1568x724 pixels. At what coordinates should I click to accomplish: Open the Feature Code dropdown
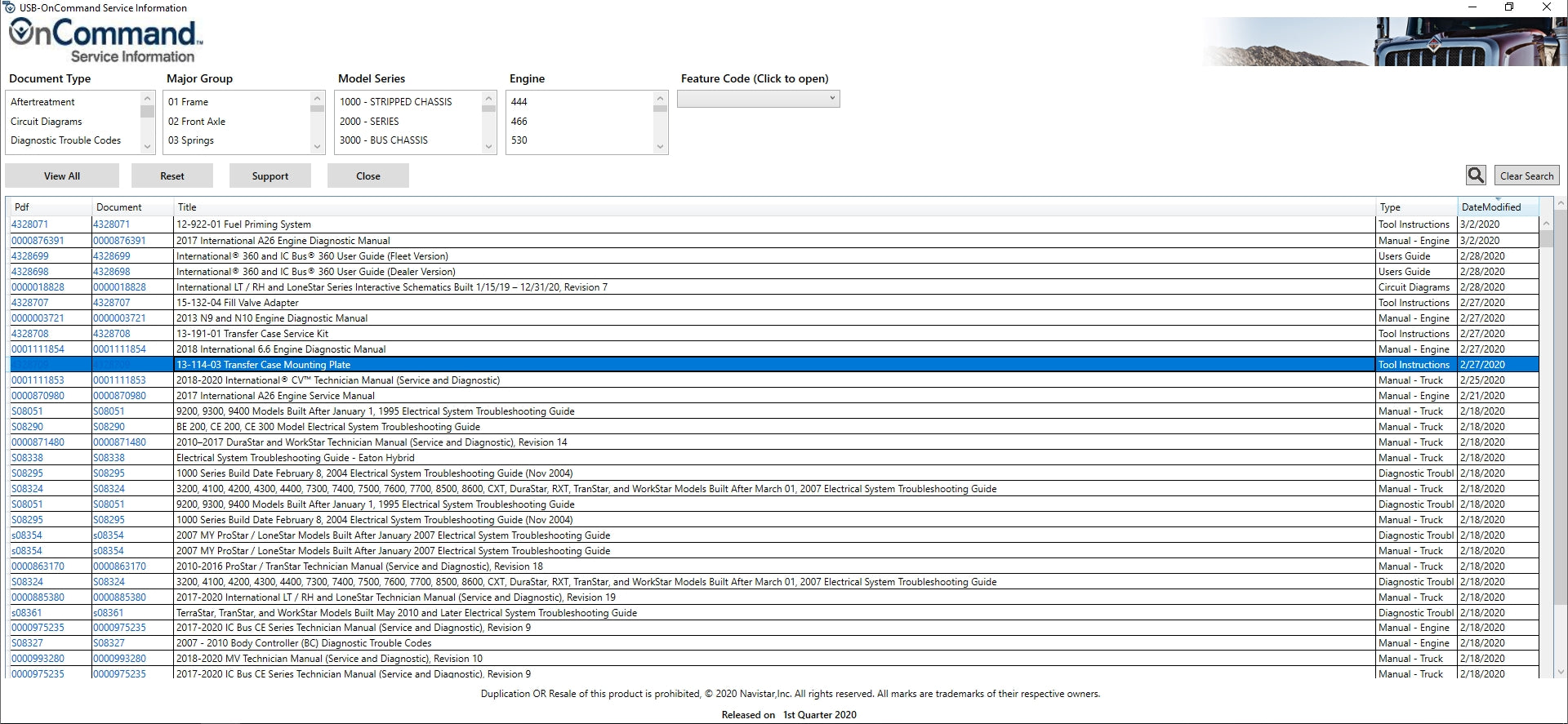tap(758, 99)
